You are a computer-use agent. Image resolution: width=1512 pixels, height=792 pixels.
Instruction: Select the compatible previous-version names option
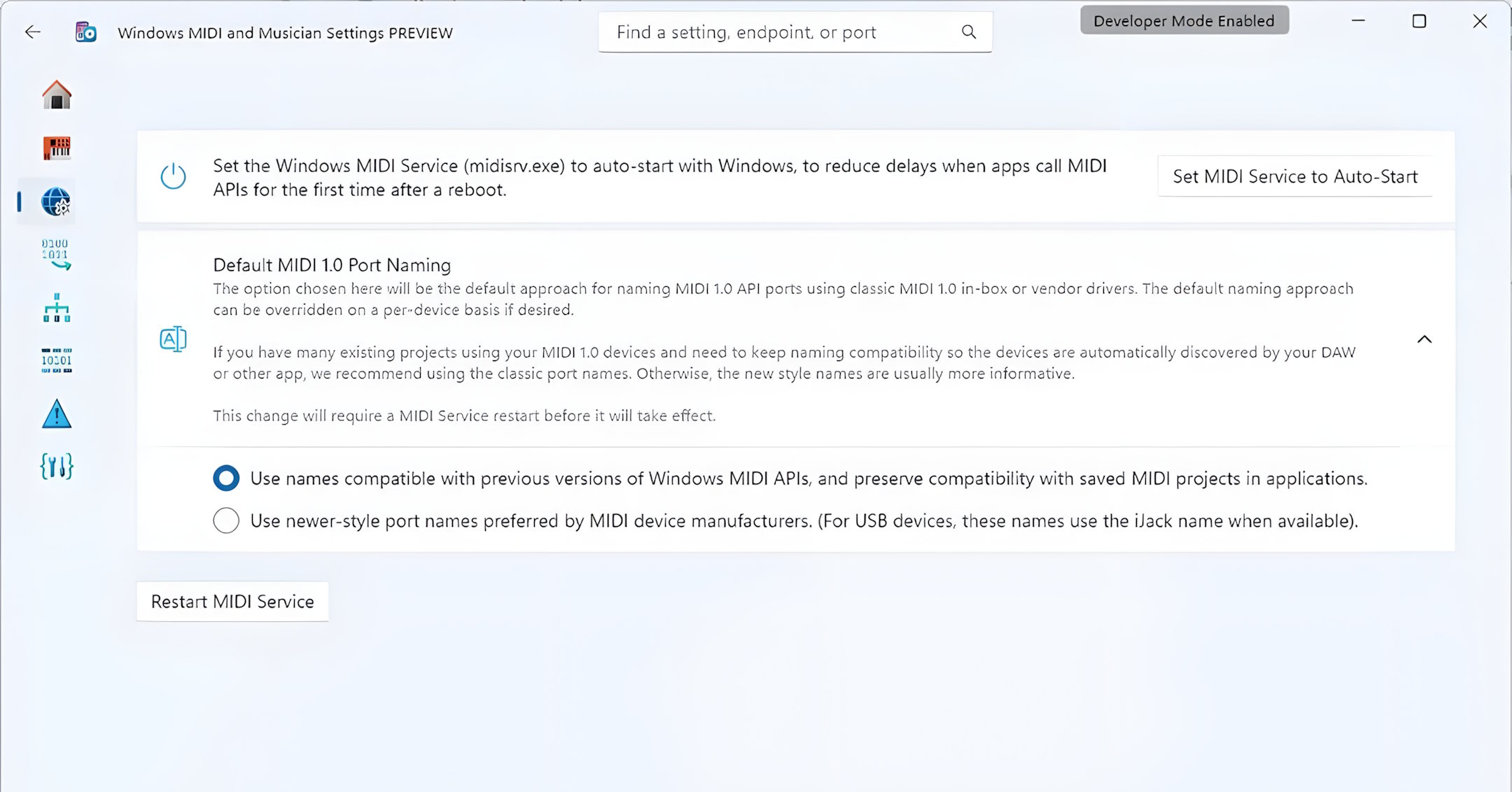[226, 479]
